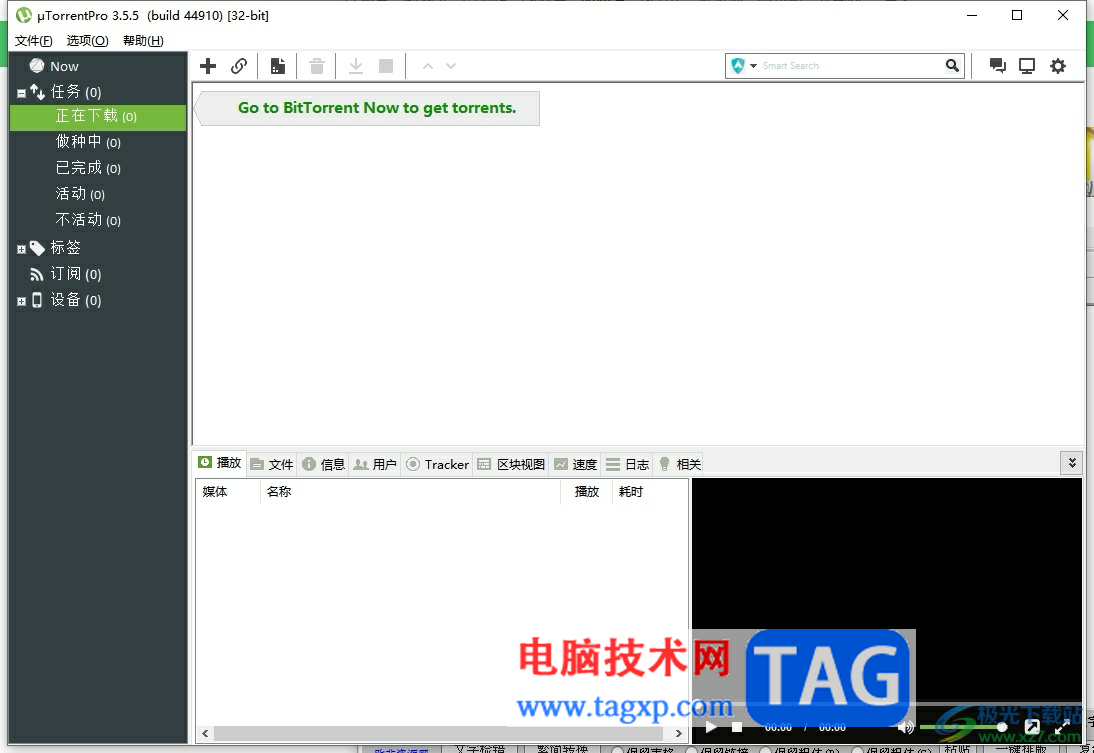Click the Go to BitTorrent Now banner
The width and height of the screenshot is (1094, 753).
click(x=368, y=108)
